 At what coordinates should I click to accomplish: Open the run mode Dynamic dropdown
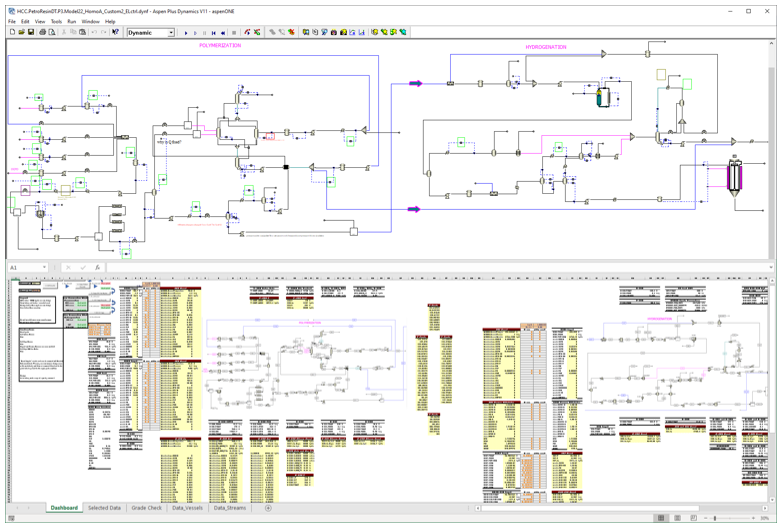pyautogui.click(x=171, y=32)
